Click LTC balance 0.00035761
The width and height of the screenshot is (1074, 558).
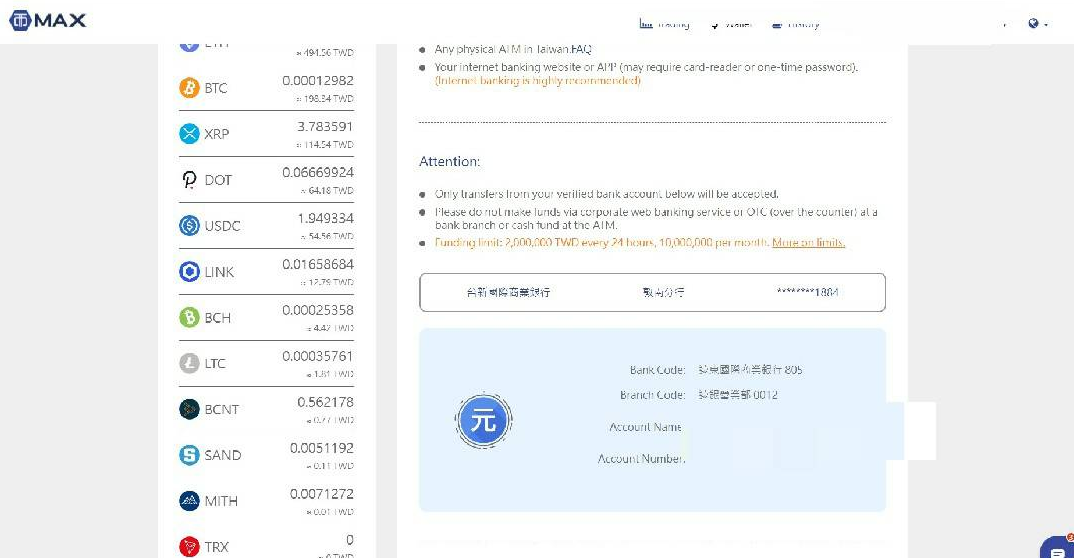click(318, 356)
